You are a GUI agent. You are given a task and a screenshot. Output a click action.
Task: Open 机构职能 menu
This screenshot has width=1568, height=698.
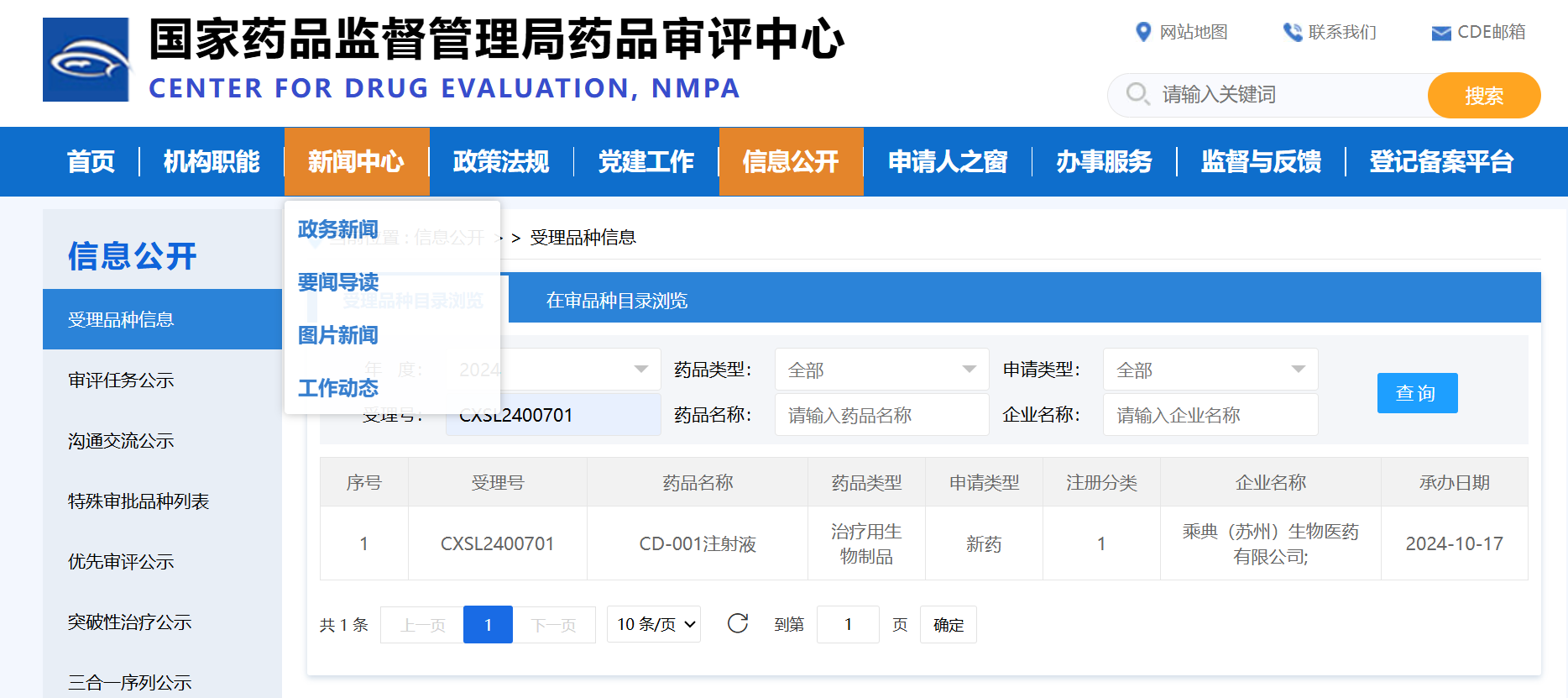coord(212,161)
